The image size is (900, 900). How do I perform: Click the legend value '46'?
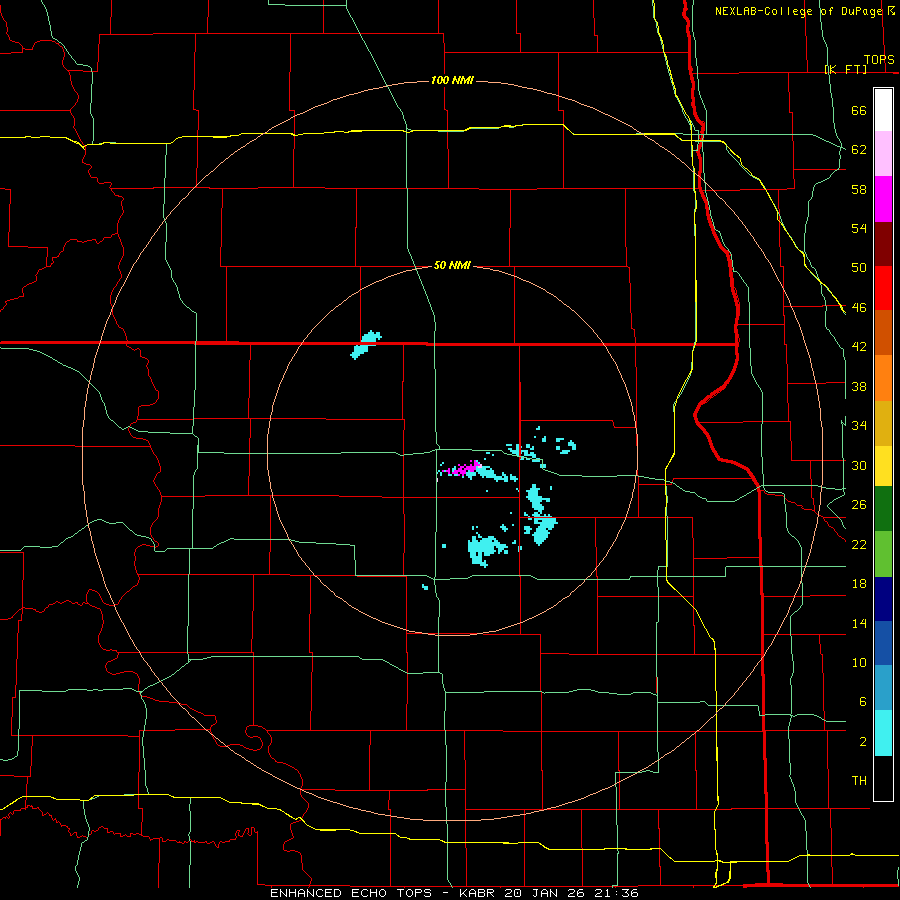[x=859, y=308]
